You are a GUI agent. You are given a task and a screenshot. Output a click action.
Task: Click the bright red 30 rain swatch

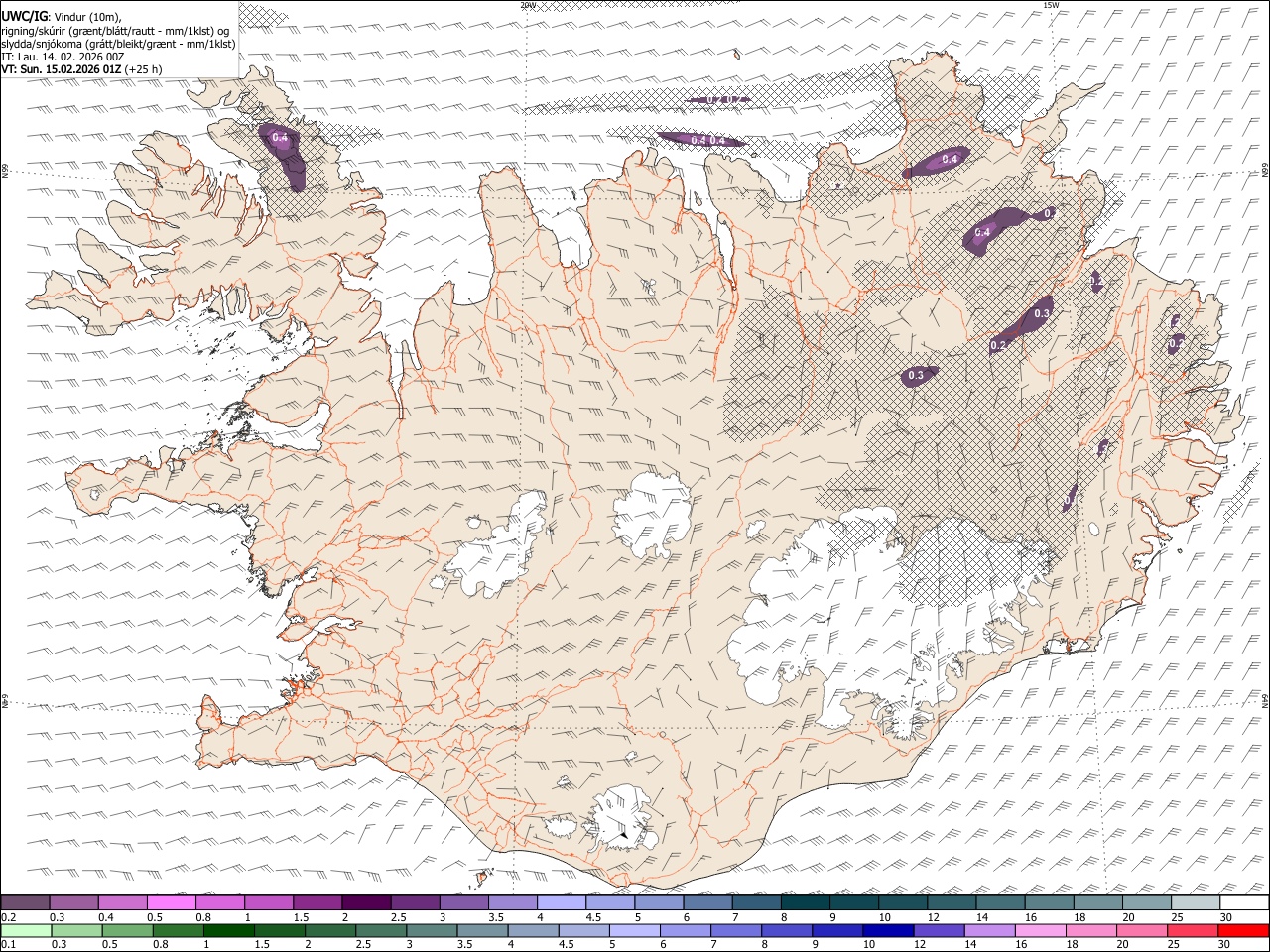[x=1243, y=930]
